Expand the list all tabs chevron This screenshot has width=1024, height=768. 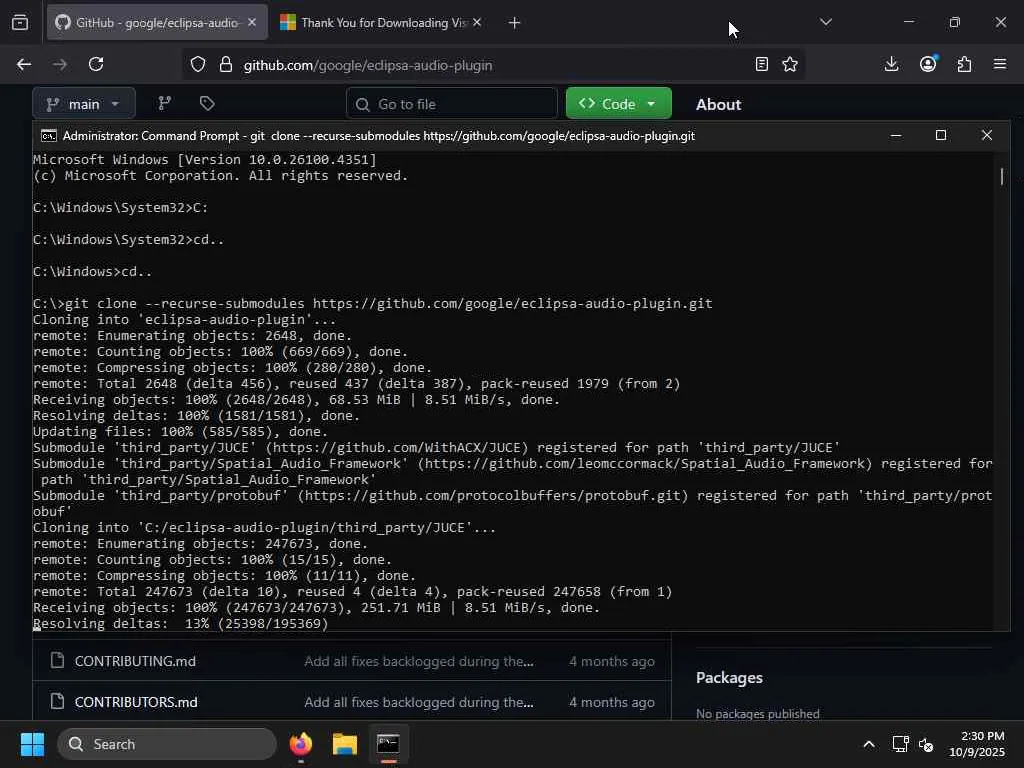[x=825, y=23]
